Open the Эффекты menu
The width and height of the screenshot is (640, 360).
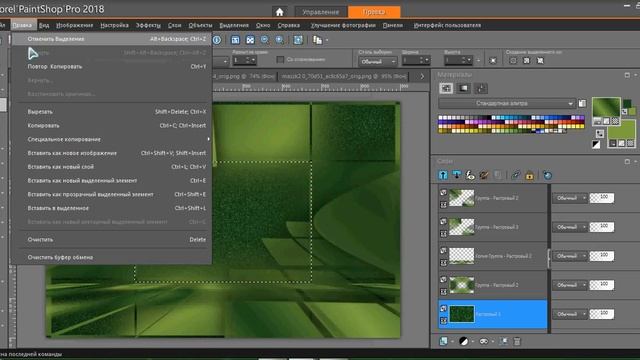click(148, 25)
